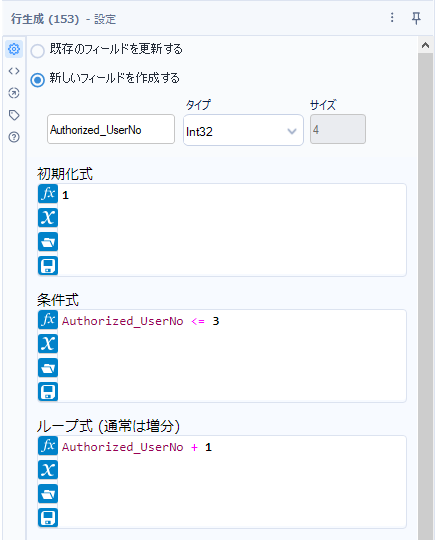
Task: Pin the configuration window
Action: [416, 18]
